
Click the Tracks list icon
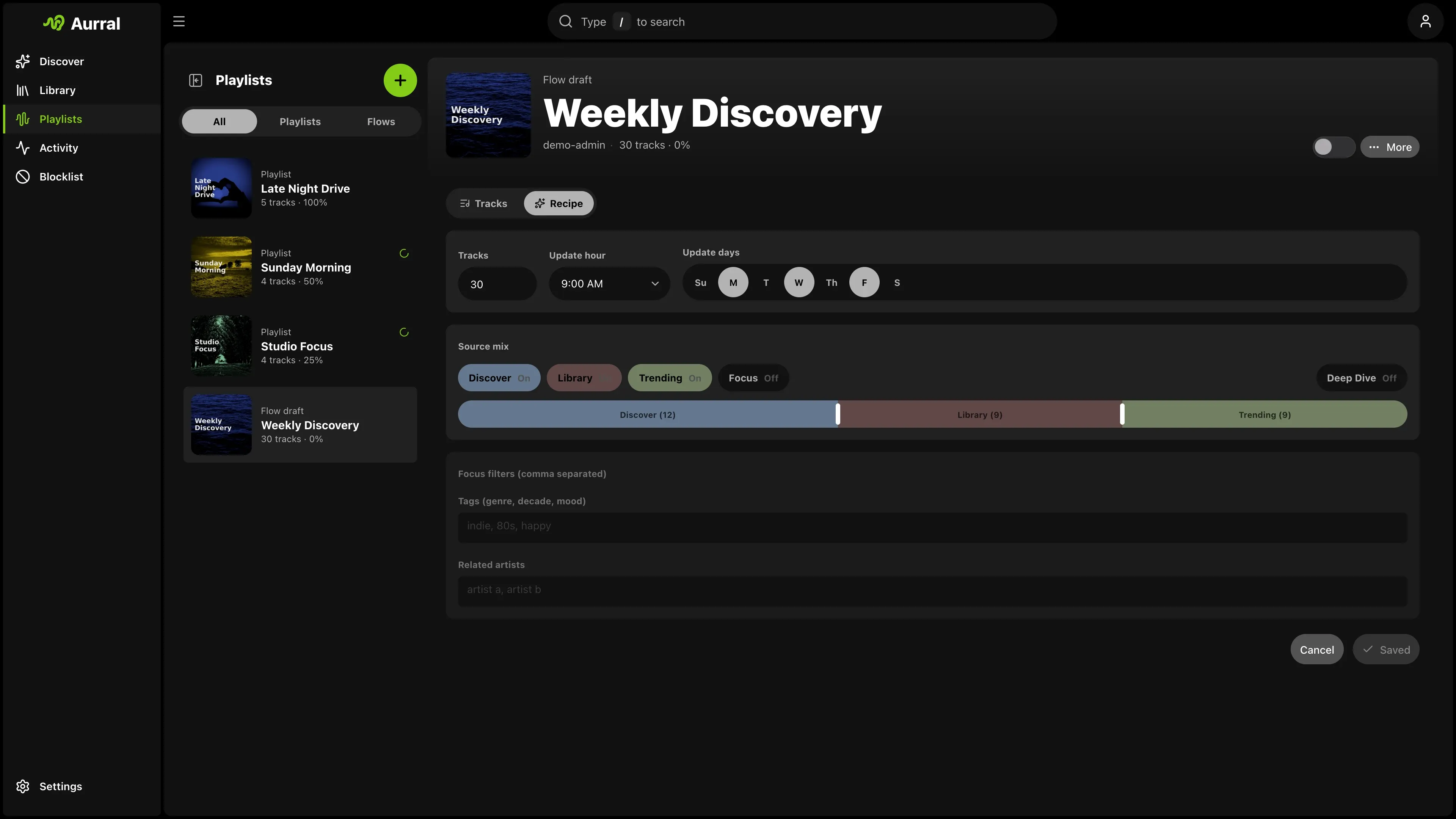[464, 204]
